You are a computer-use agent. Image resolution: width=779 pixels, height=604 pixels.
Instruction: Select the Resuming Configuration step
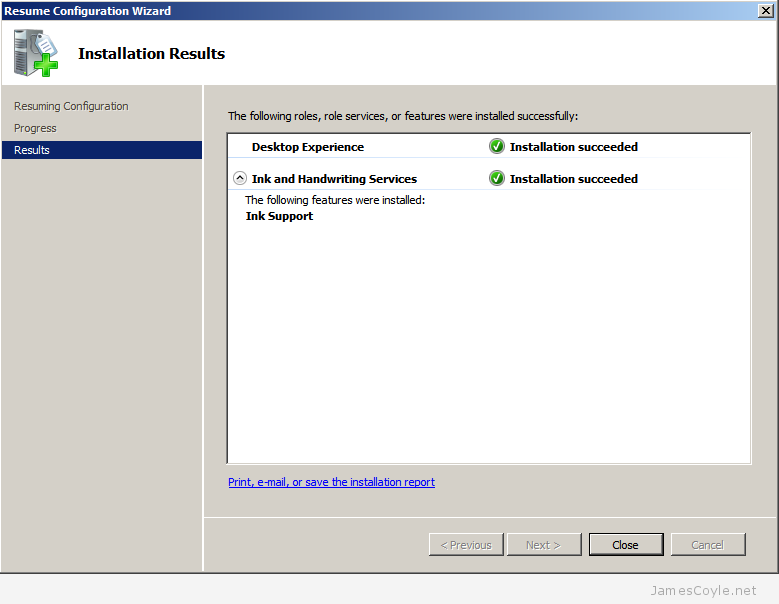(71, 106)
